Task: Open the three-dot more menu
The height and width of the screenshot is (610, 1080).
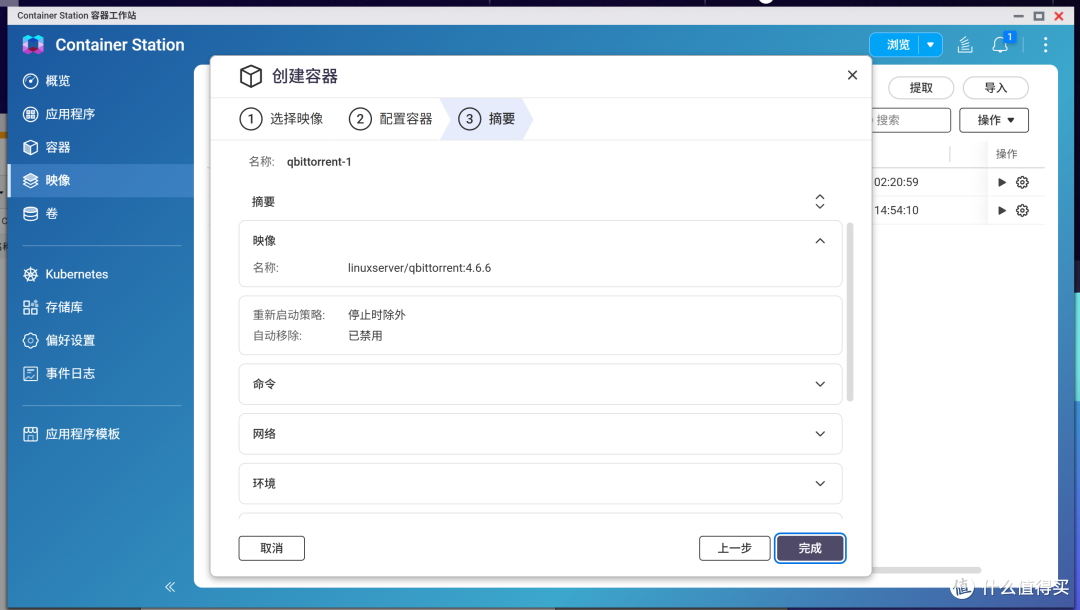Action: point(1046,45)
